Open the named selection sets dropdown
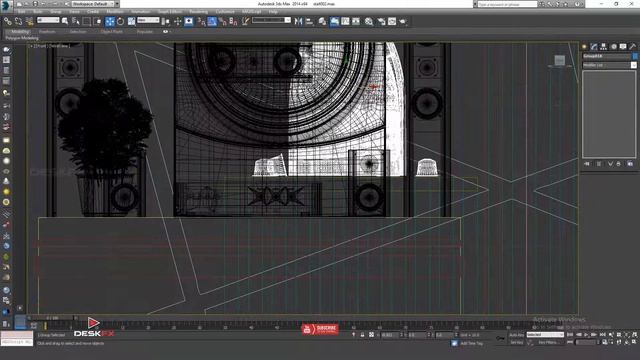Screen dimensions: 640x360 tap(271, 20)
